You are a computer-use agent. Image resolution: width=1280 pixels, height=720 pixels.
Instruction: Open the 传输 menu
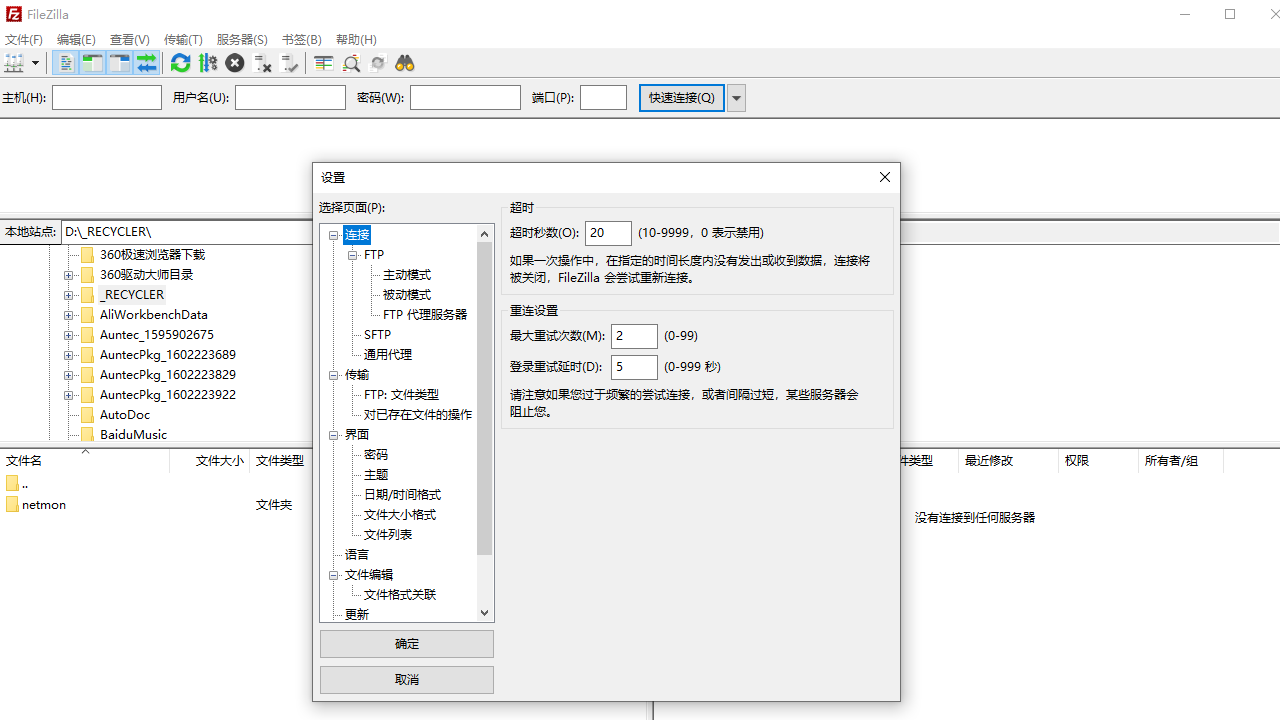click(182, 39)
